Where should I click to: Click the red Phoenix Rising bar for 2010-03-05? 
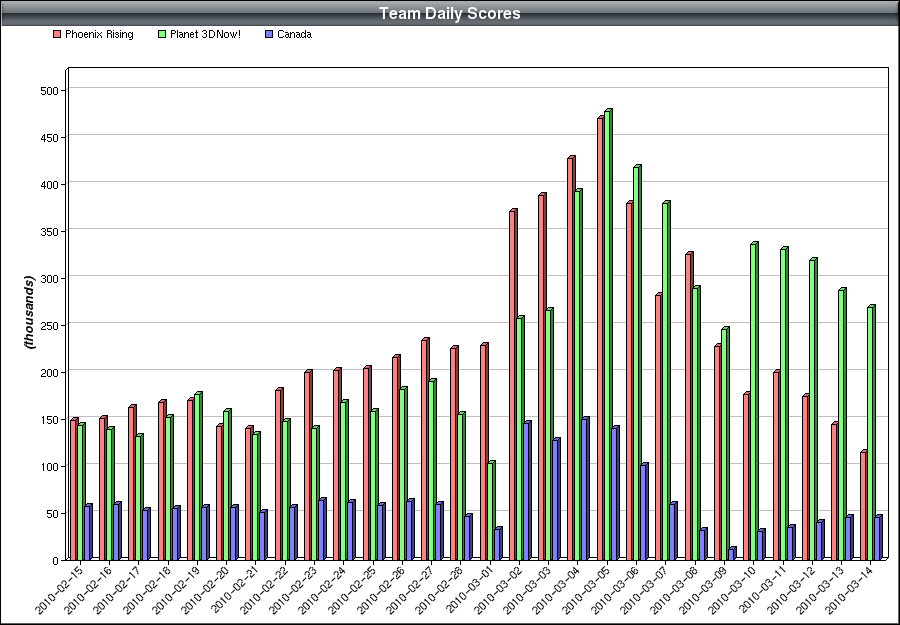601,338
